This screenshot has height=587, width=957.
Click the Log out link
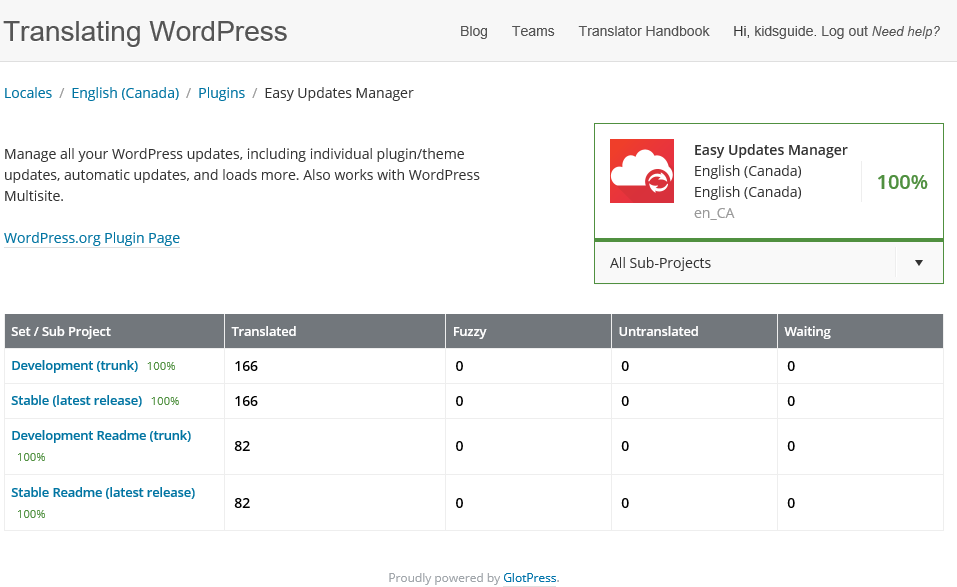click(844, 31)
